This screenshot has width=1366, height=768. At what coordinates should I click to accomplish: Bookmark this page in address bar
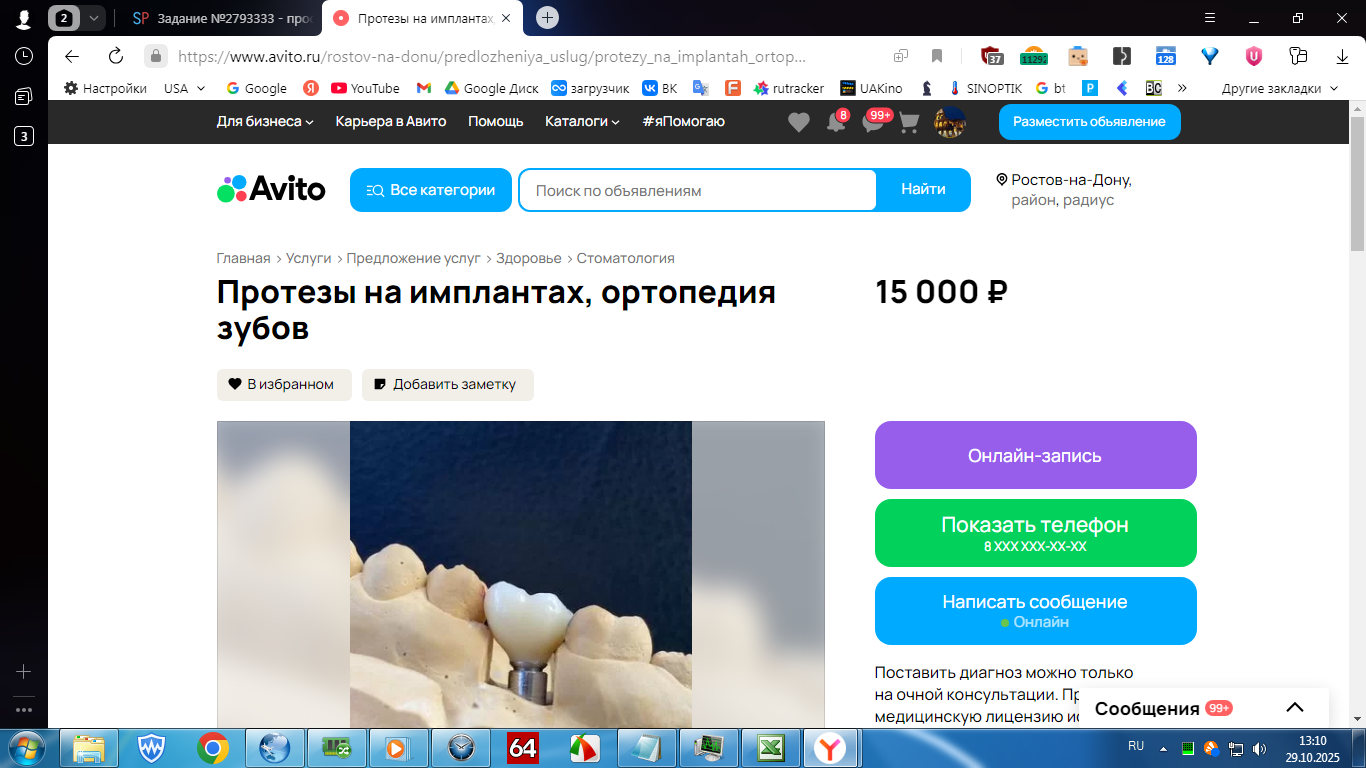pos(937,56)
